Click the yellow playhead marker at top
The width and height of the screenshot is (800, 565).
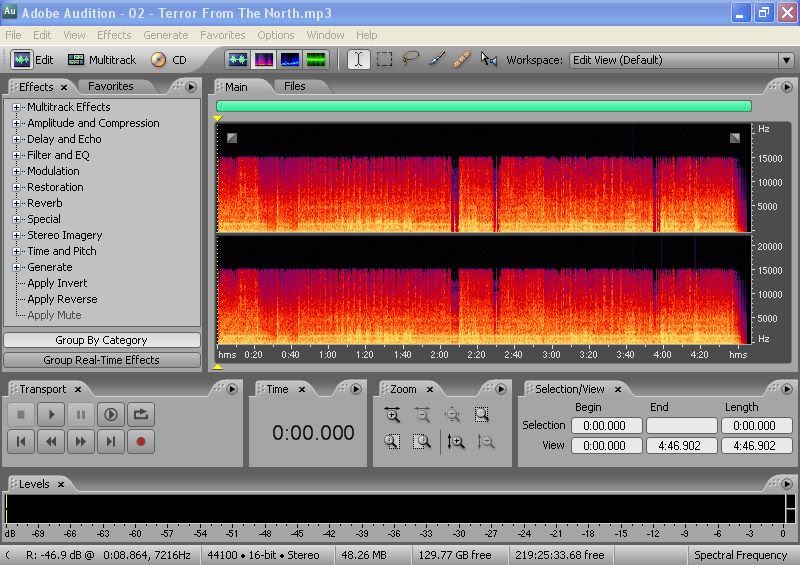point(218,118)
